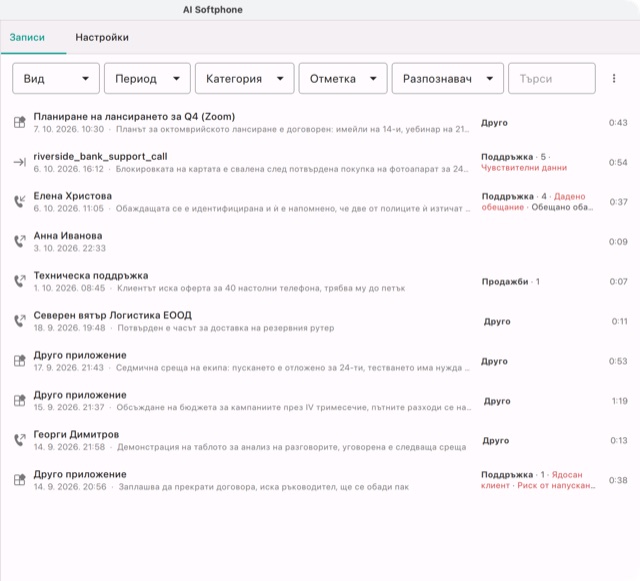
Task: Click the Чувствителни данни red tag
Action: 524,168
